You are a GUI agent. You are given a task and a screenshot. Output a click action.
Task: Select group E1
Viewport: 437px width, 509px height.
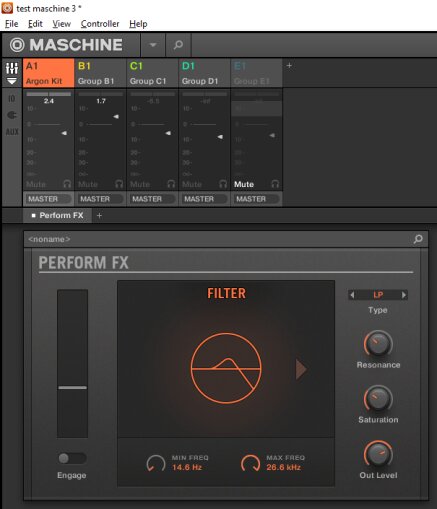(x=256, y=73)
